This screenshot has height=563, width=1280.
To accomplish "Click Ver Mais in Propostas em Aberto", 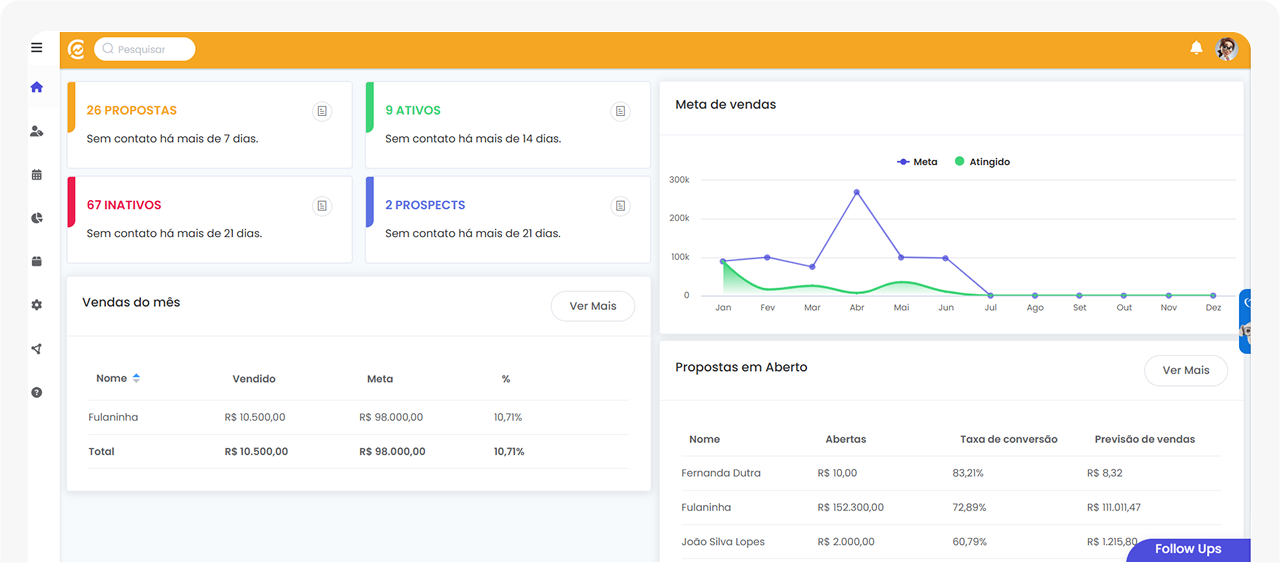I will click(1185, 371).
